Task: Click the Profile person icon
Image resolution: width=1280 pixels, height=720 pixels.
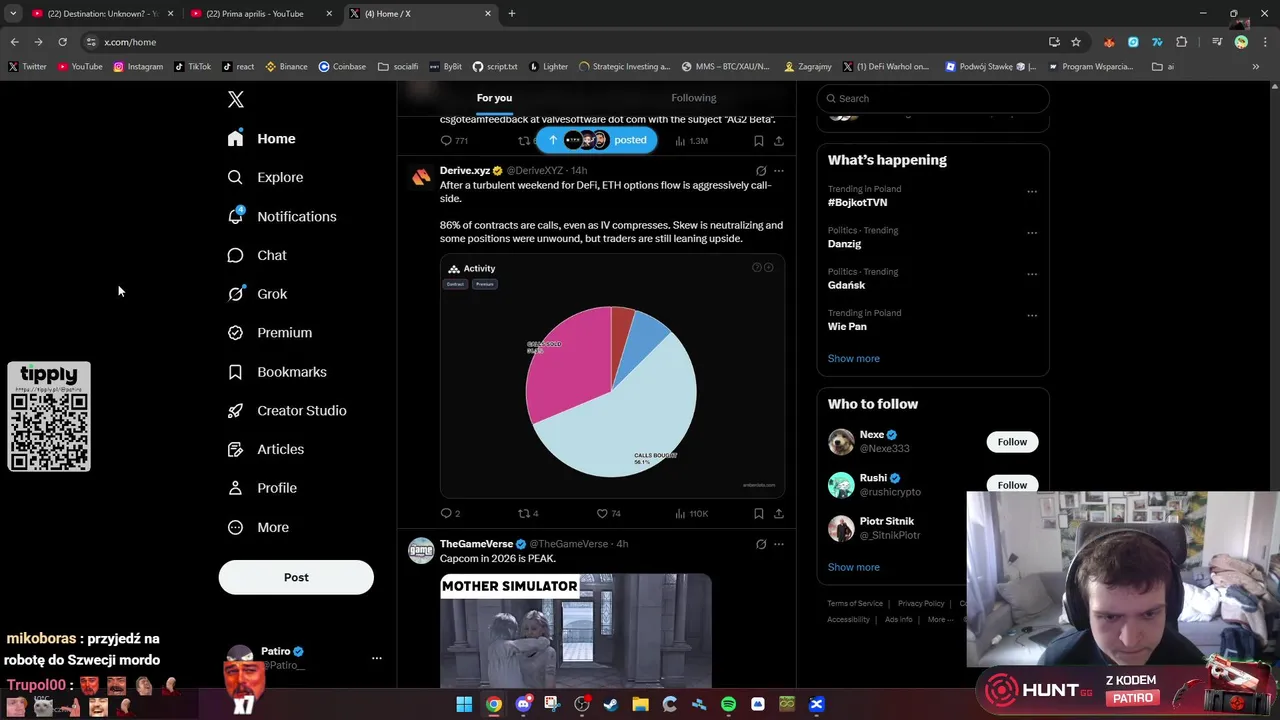Action: click(235, 488)
